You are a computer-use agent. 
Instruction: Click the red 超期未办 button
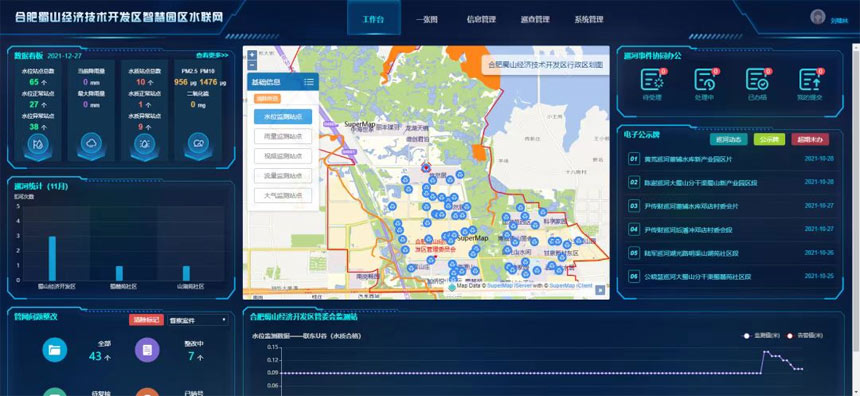[x=810, y=139]
